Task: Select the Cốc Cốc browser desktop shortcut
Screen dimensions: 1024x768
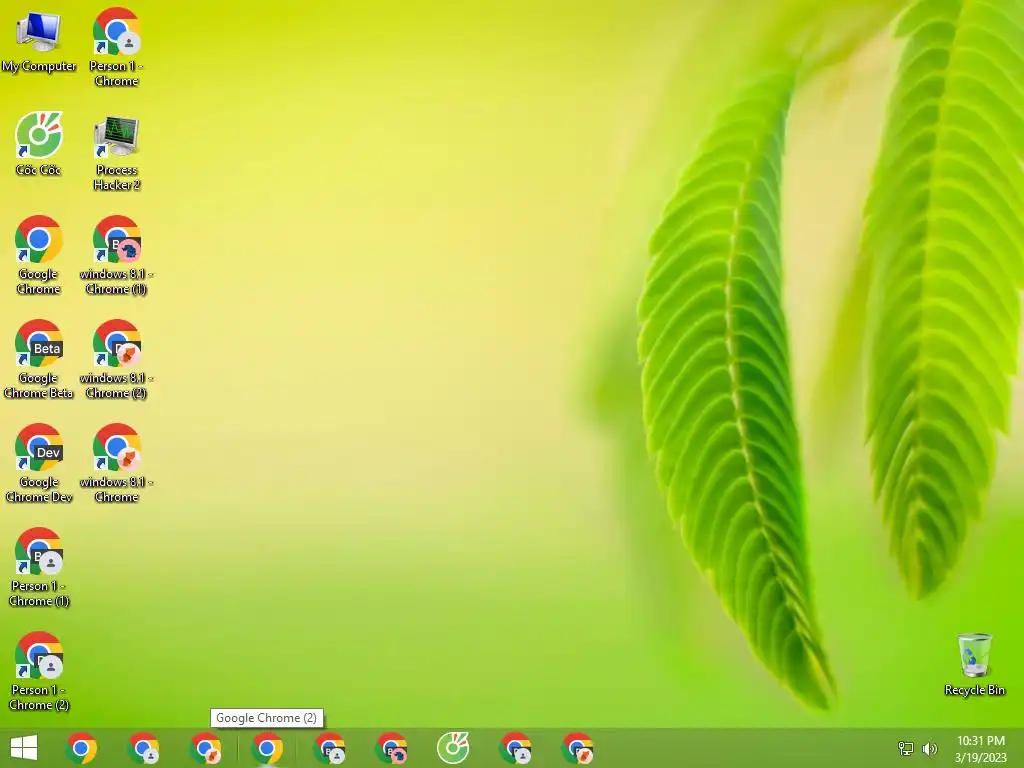Action: click(x=39, y=144)
